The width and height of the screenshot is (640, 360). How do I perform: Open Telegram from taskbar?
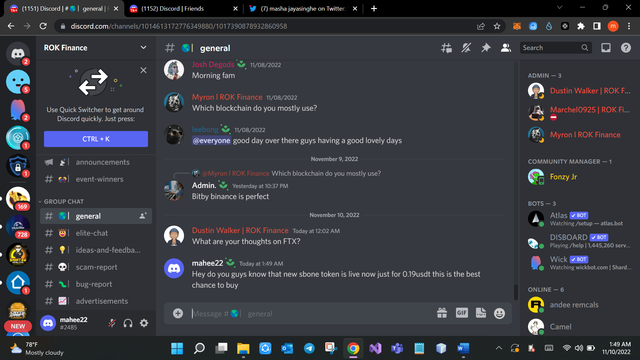pyautogui.click(x=309, y=348)
